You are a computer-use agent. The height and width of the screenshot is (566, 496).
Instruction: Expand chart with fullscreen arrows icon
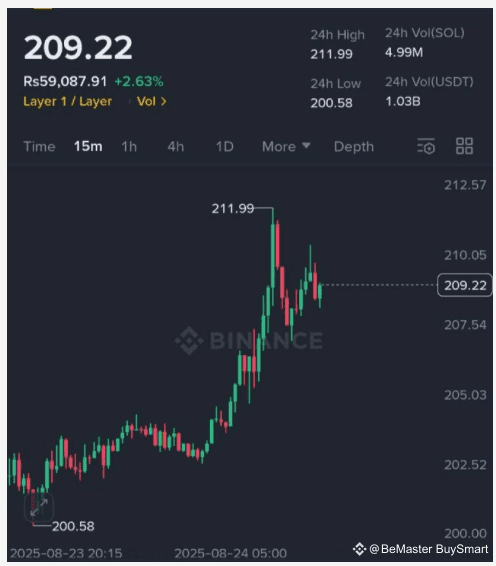click(x=39, y=507)
